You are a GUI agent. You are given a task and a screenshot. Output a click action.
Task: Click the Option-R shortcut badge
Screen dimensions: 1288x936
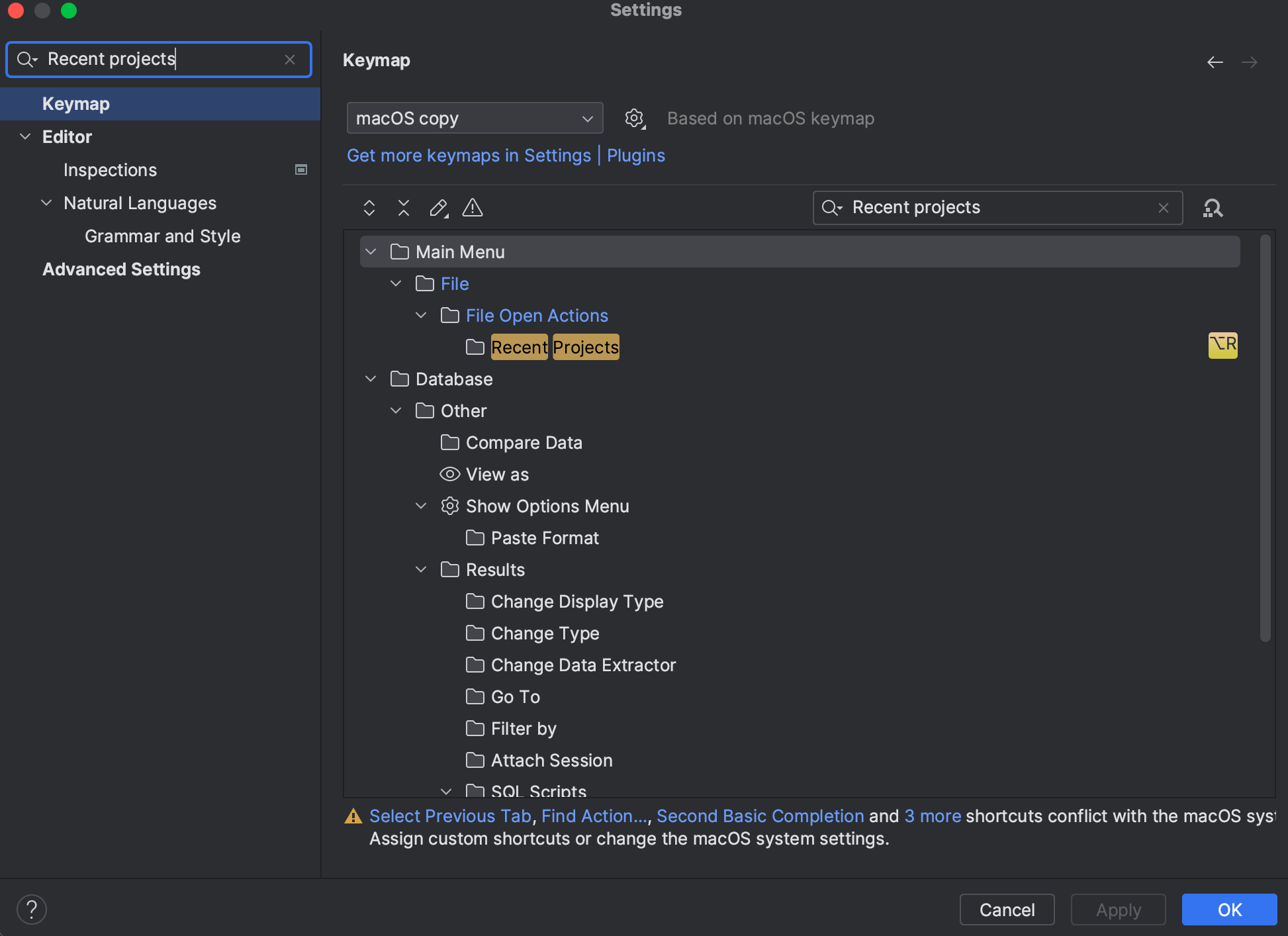pos(1223,345)
